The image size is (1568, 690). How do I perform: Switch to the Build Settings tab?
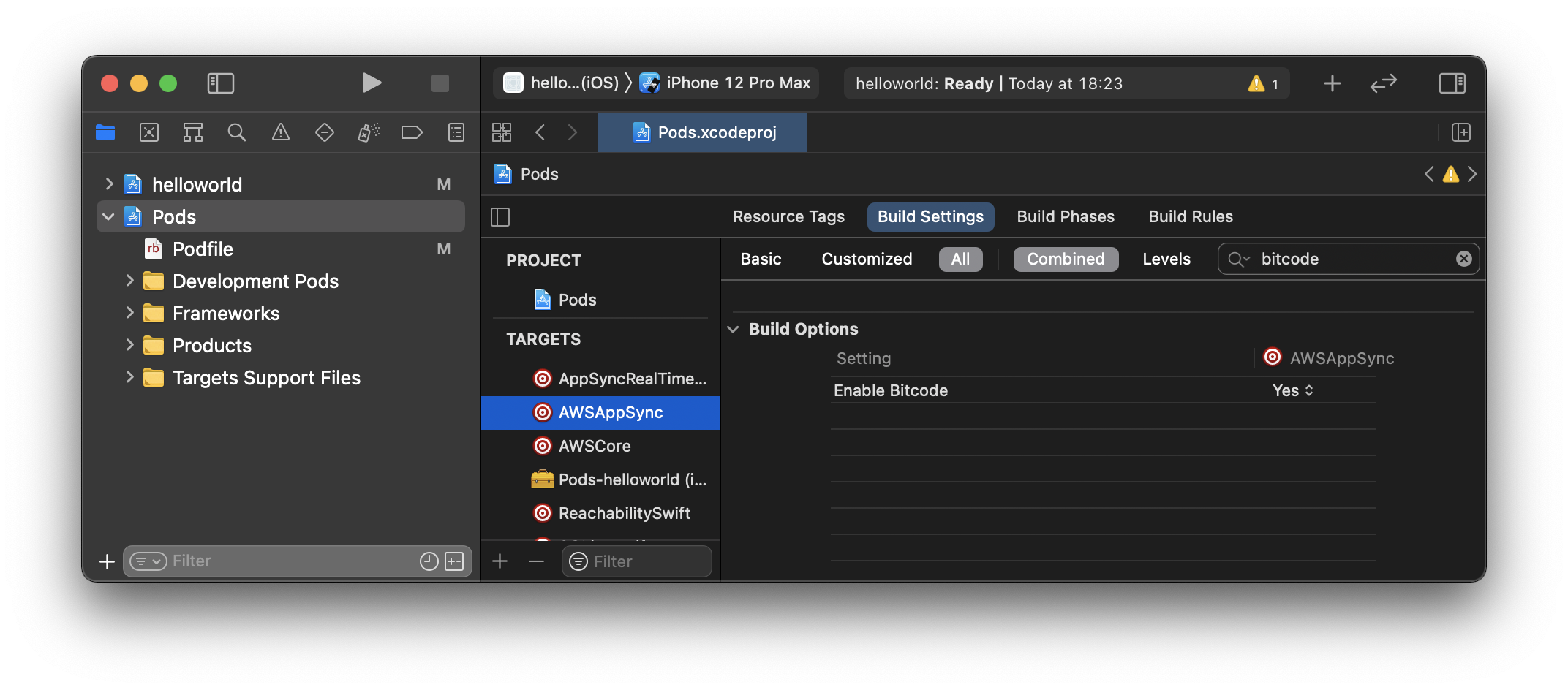pos(930,216)
